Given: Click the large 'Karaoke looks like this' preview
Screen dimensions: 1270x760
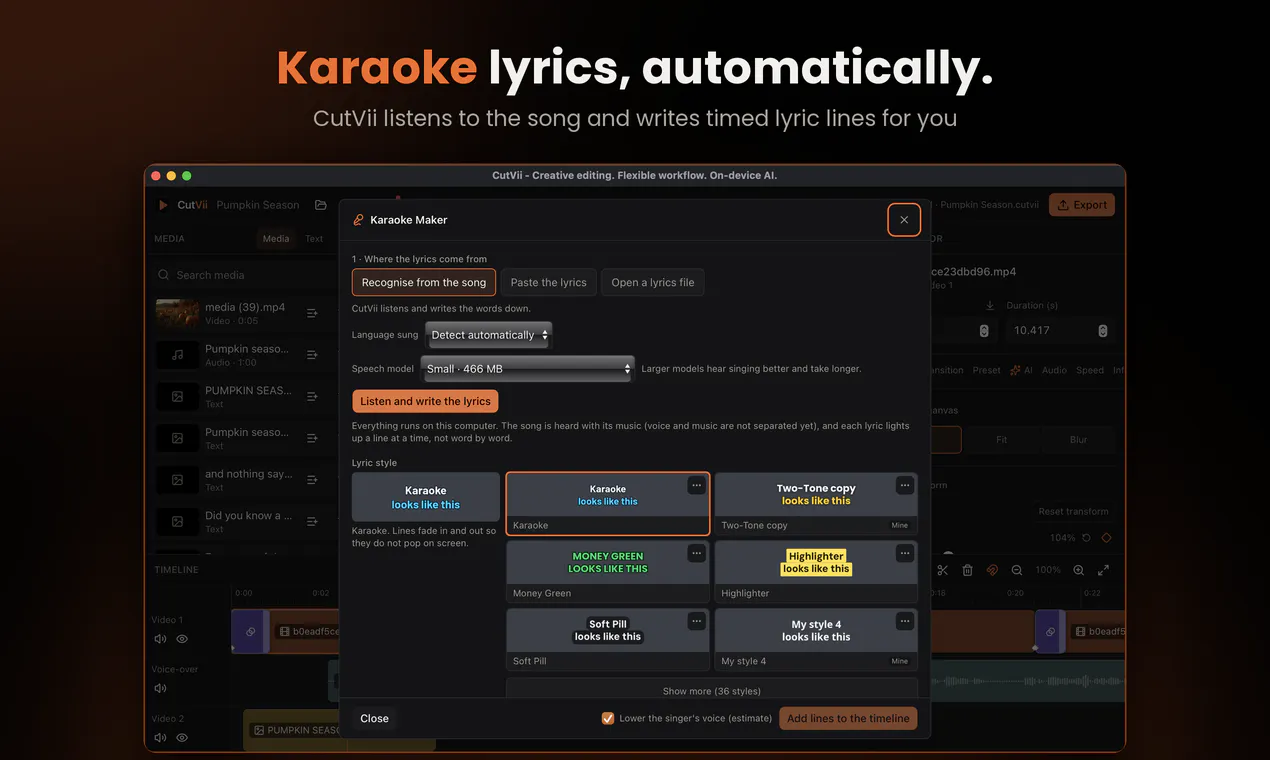Looking at the screenshot, I should (x=426, y=497).
